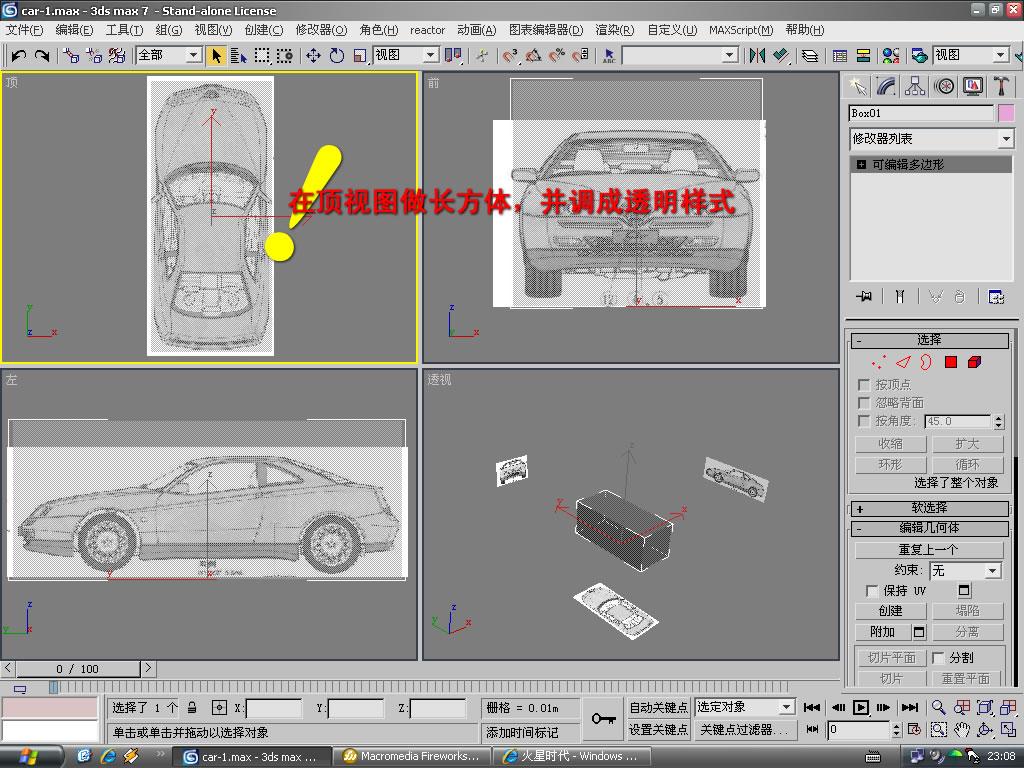Open the MAXScript(M) menu
This screenshot has height=768, width=1024.
pyautogui.click(x=741, y=30)
